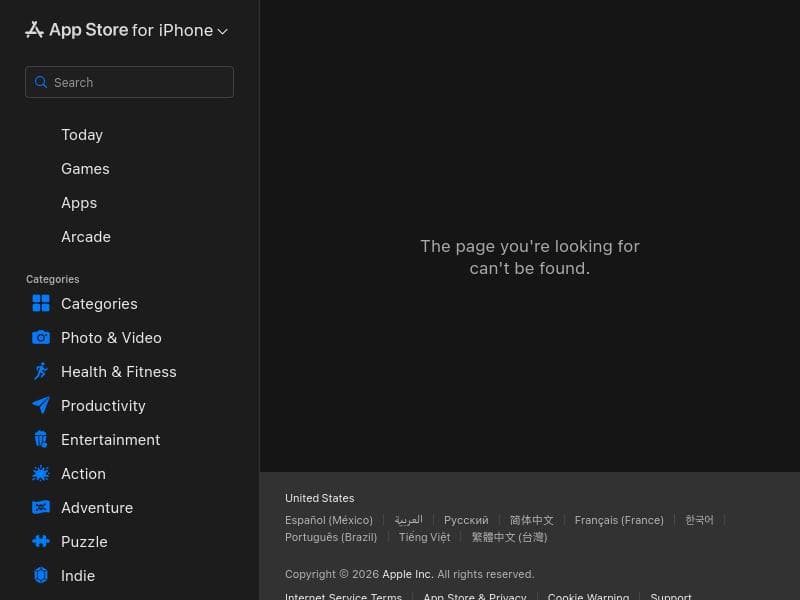The image size is (800, 600).
Task: Click the Adventure map icon
Action: (x=41, y=507)
